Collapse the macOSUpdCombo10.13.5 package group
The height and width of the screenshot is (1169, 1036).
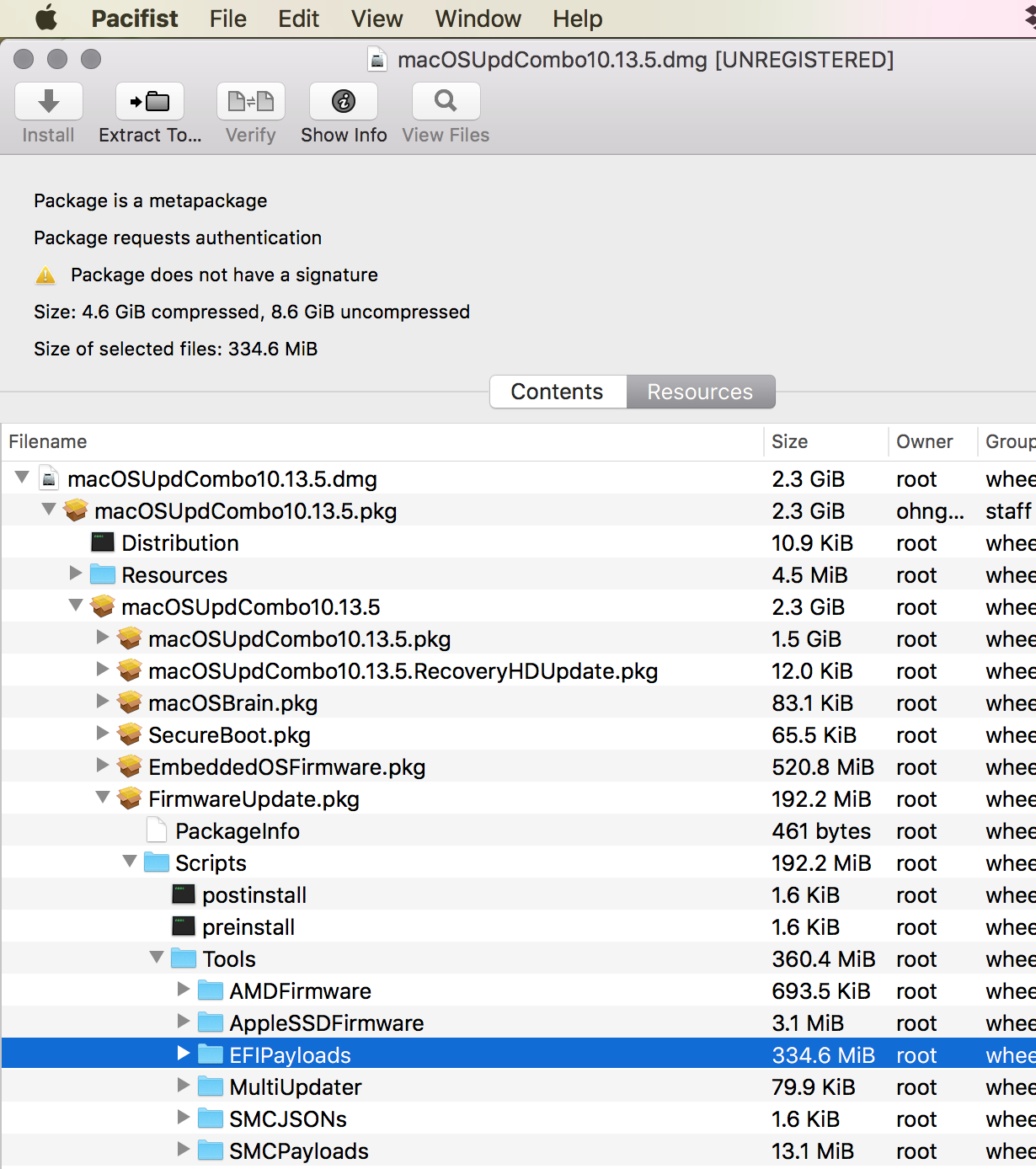76,606
